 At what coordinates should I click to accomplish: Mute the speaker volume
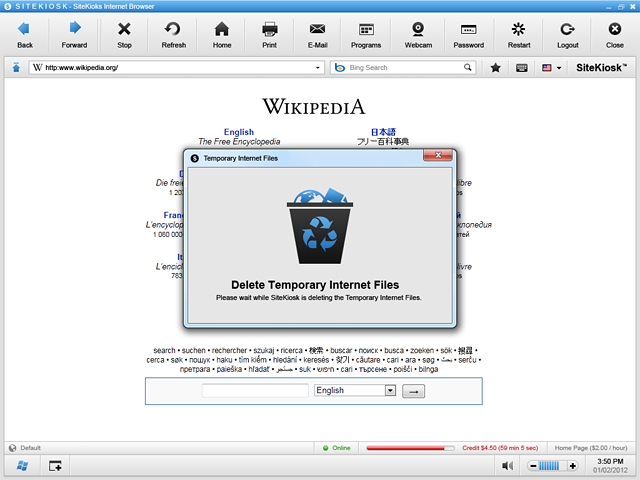(x=508, y=466)
